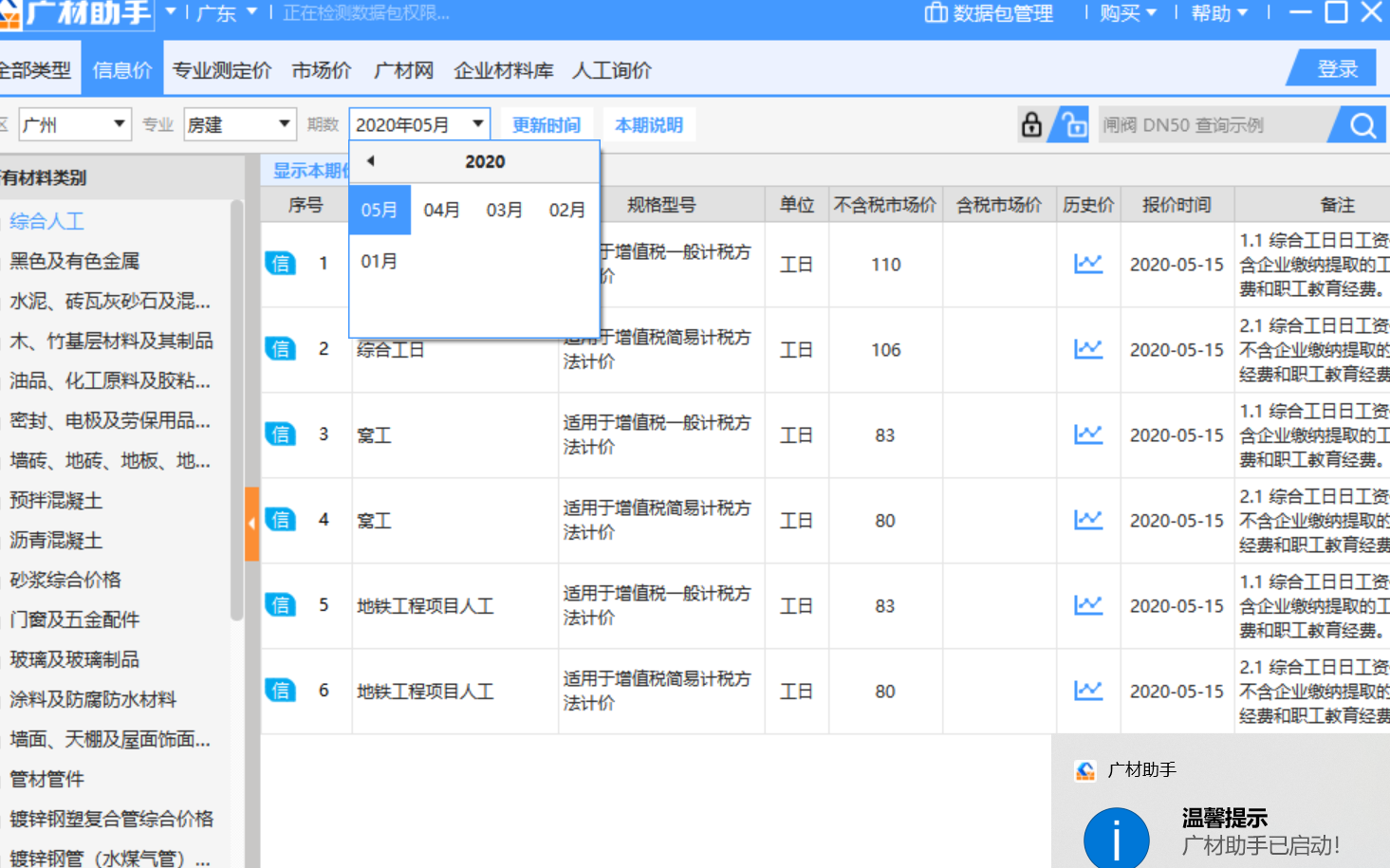This screenshot has width=1390, height=868.
Task: Expand the 购买 menu
Action: pyautogui.click(x=1128, y=13)
